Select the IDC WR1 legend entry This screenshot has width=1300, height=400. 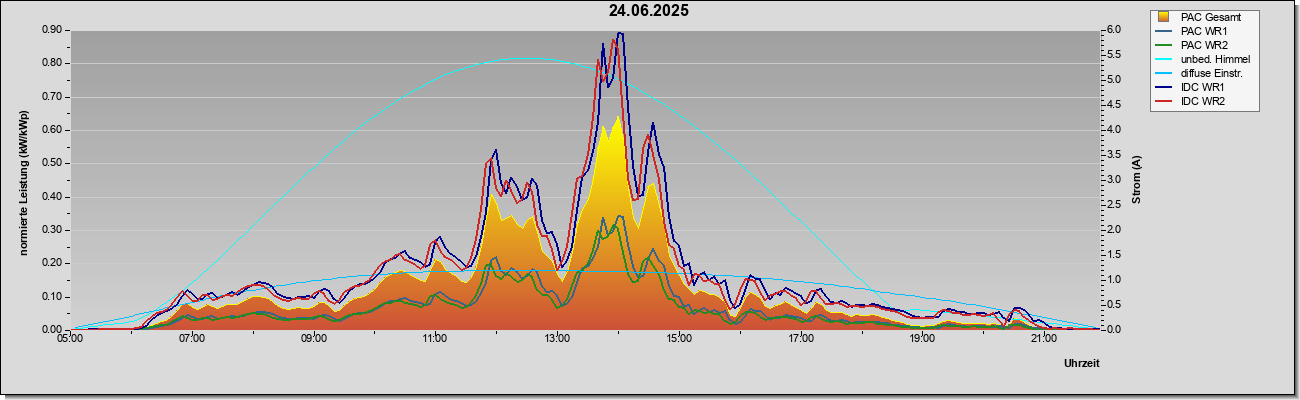tap(1203, 87)
